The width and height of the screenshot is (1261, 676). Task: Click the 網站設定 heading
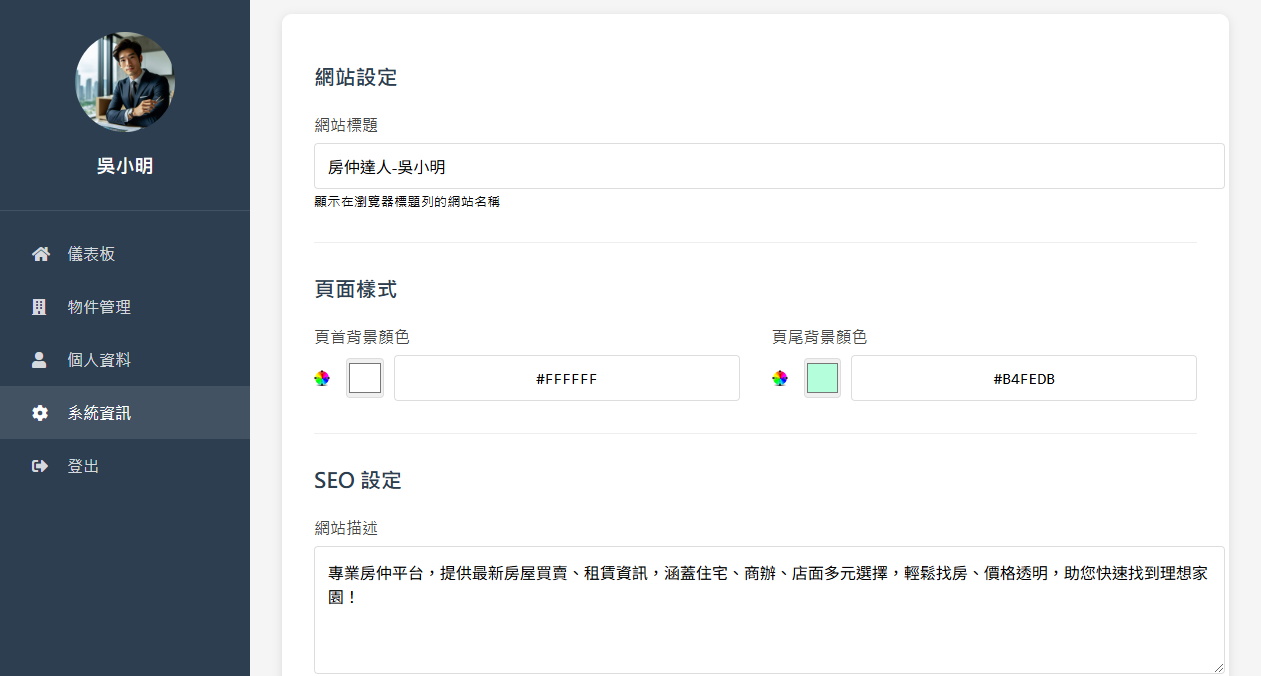pyautogui.click(x=356, y=77)
